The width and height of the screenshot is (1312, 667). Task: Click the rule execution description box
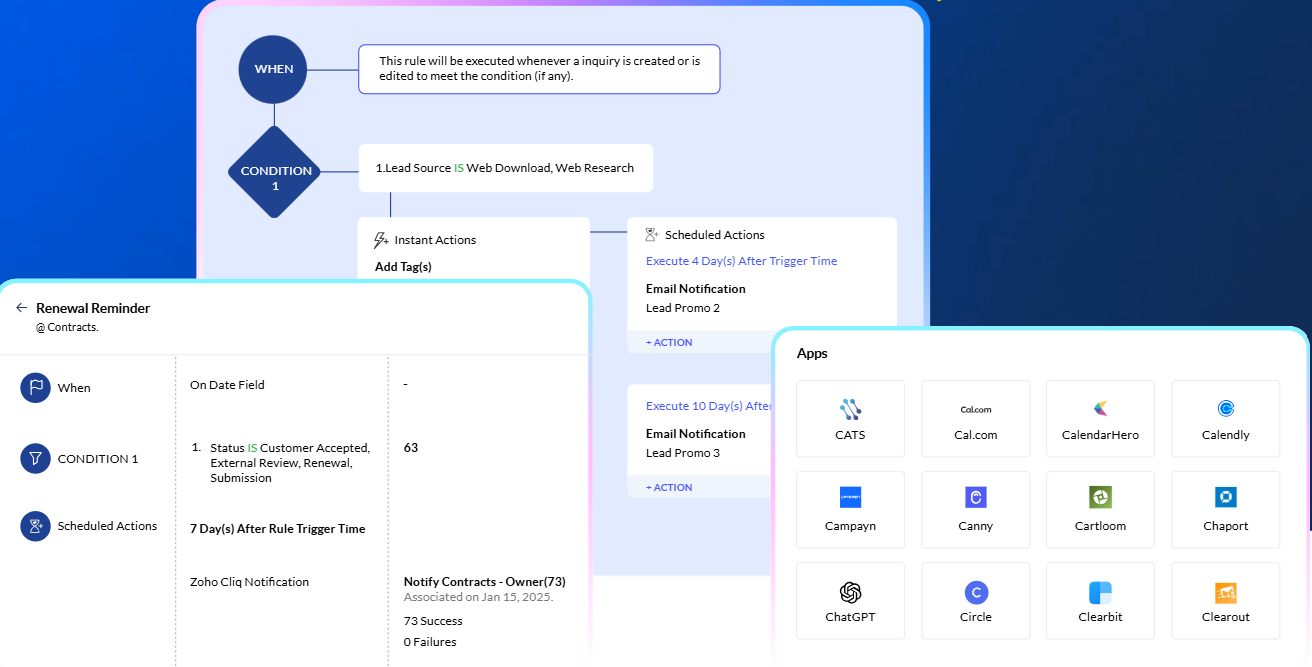(539, 69)
